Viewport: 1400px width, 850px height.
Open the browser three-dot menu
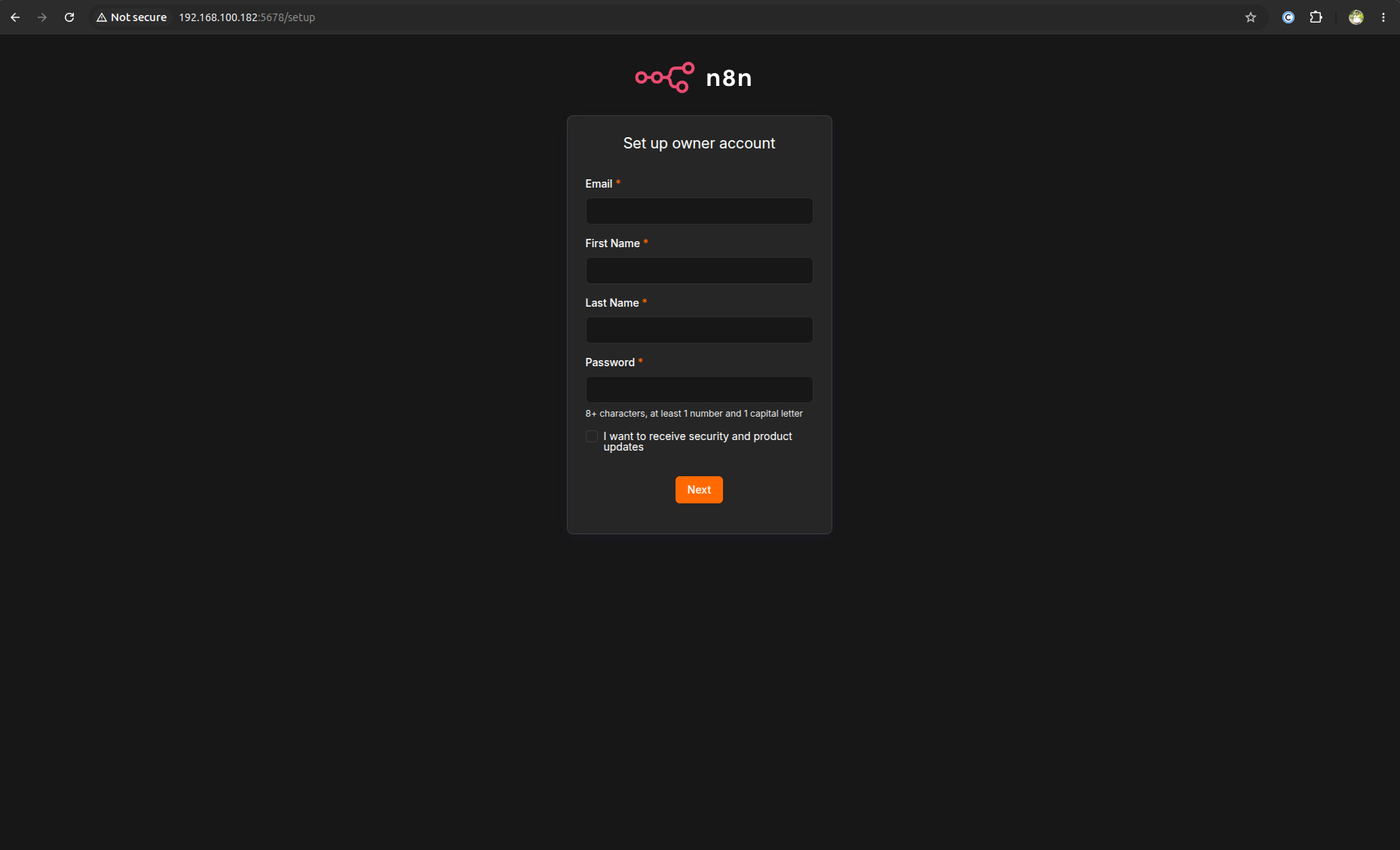point(1383,17)
